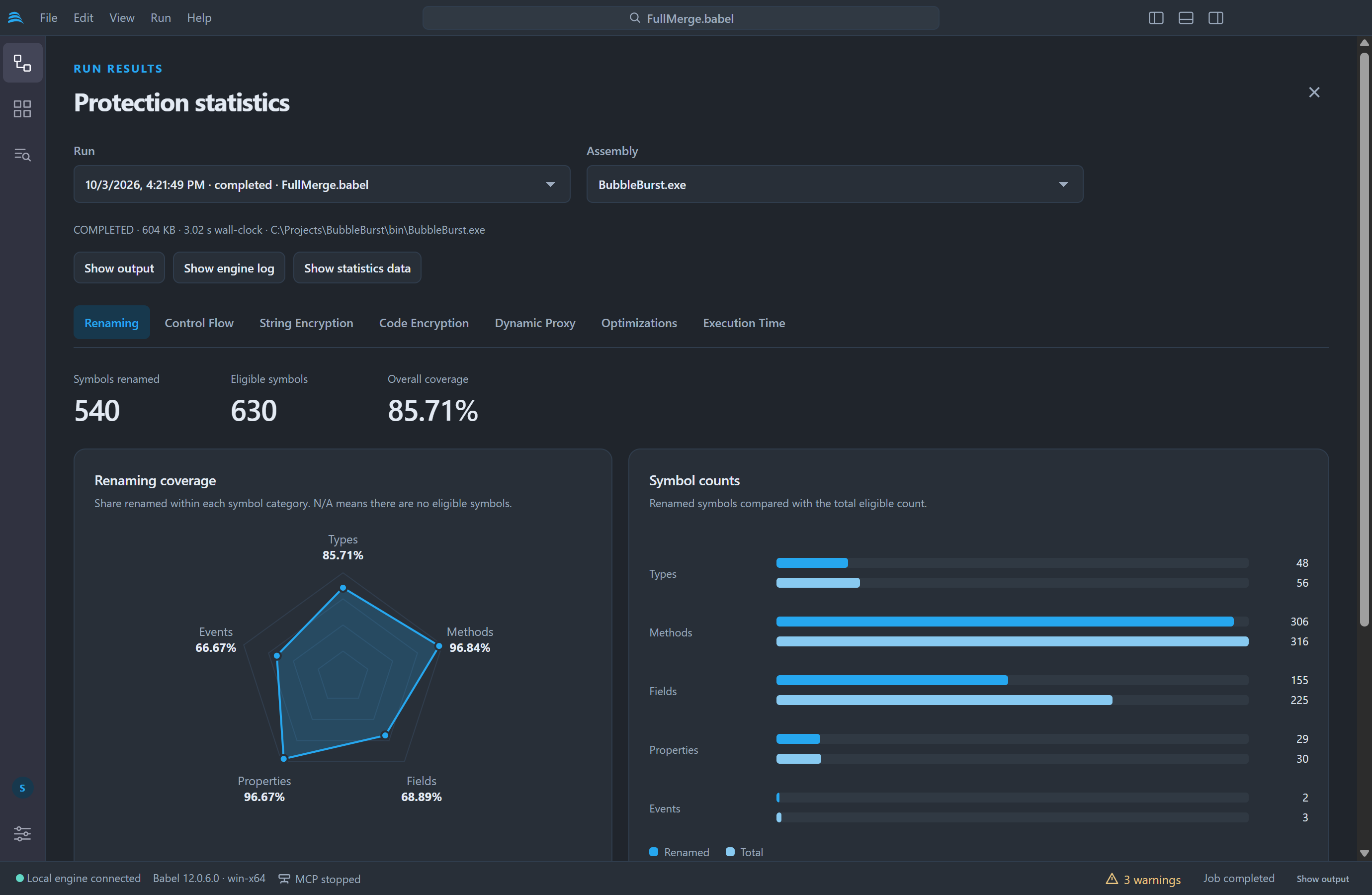Click the S user avatar
The width and height of the screenshot is (1372, 895).
[x=22, y=788]
